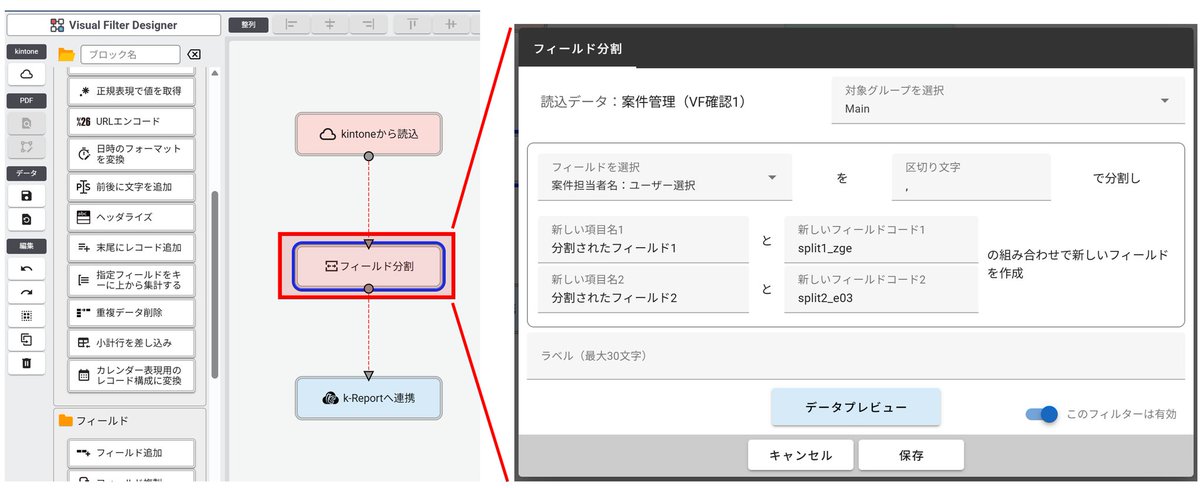Select the フィールド追加 block

coord(132,453)
